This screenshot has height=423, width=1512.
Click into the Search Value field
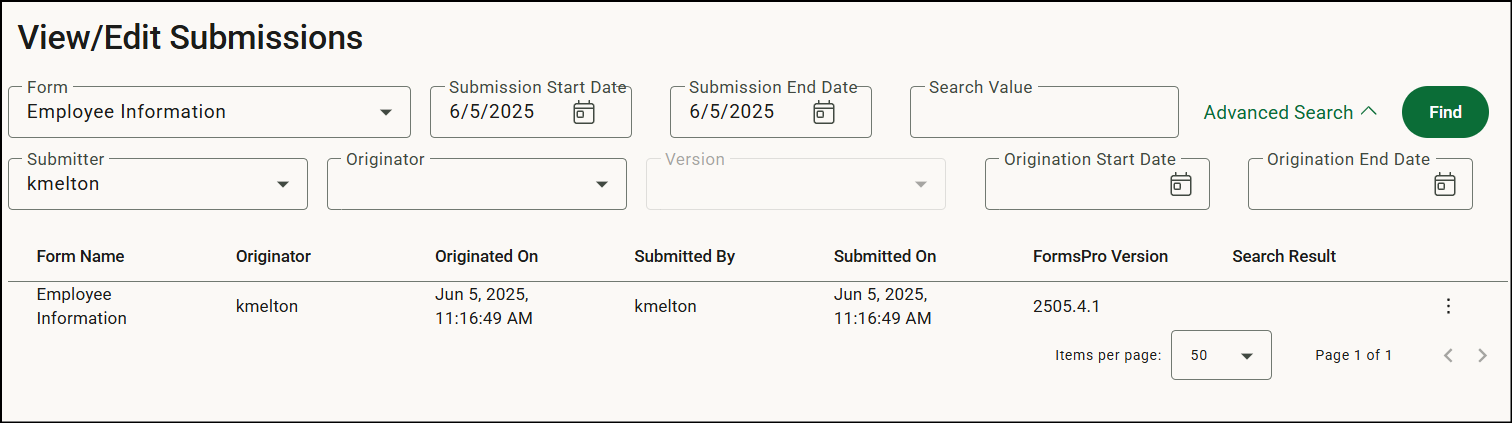coord(1044,112)
